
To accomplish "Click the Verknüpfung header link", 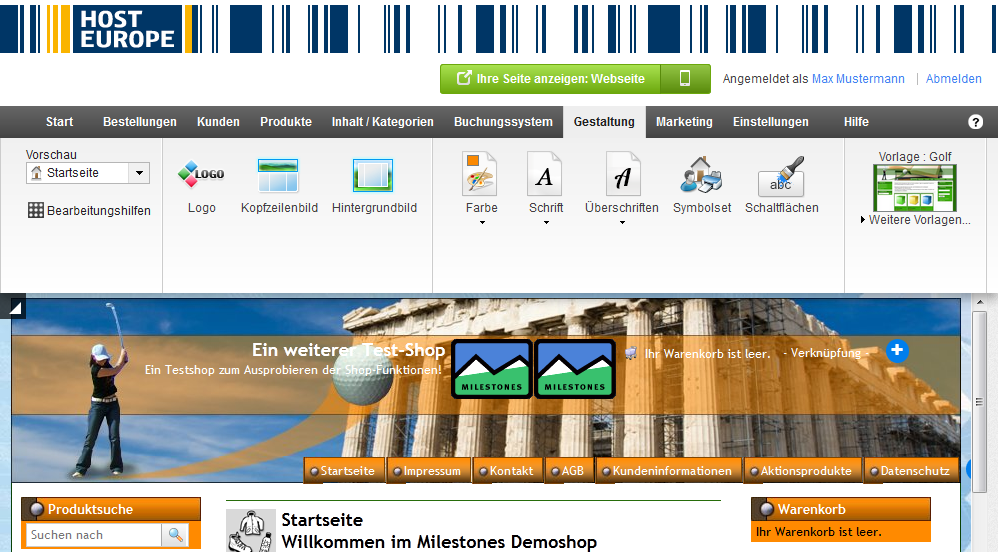I will point(826,353).
